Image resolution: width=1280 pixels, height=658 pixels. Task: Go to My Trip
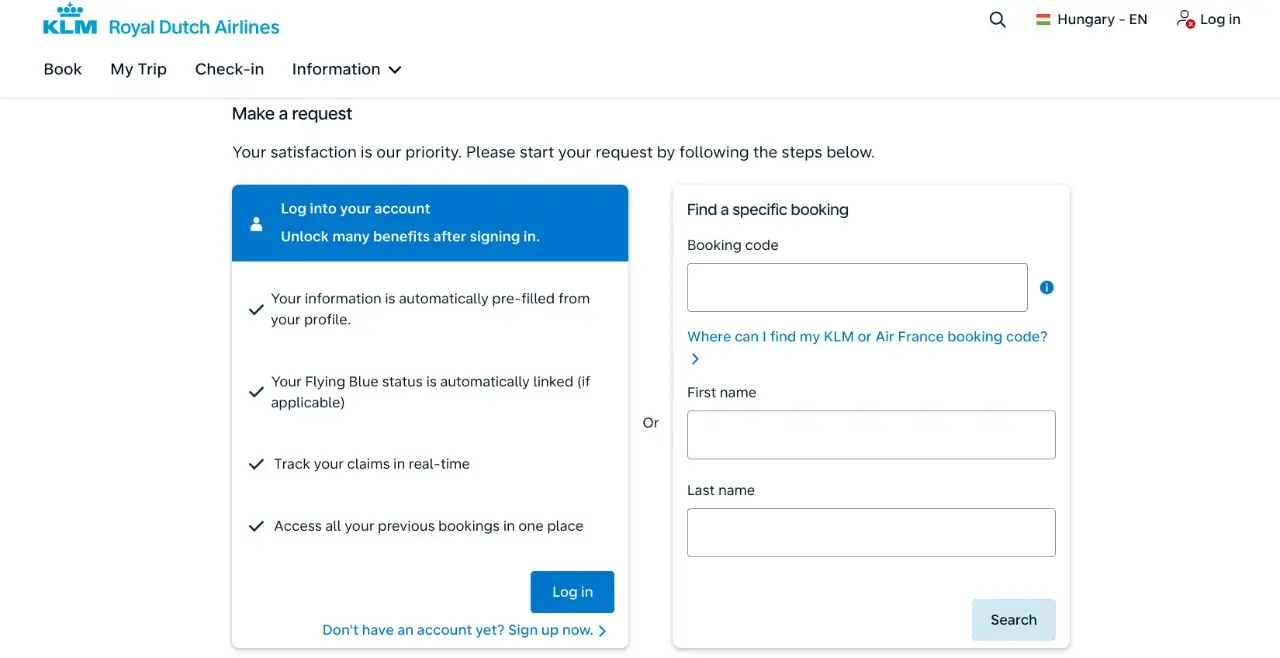138,69
